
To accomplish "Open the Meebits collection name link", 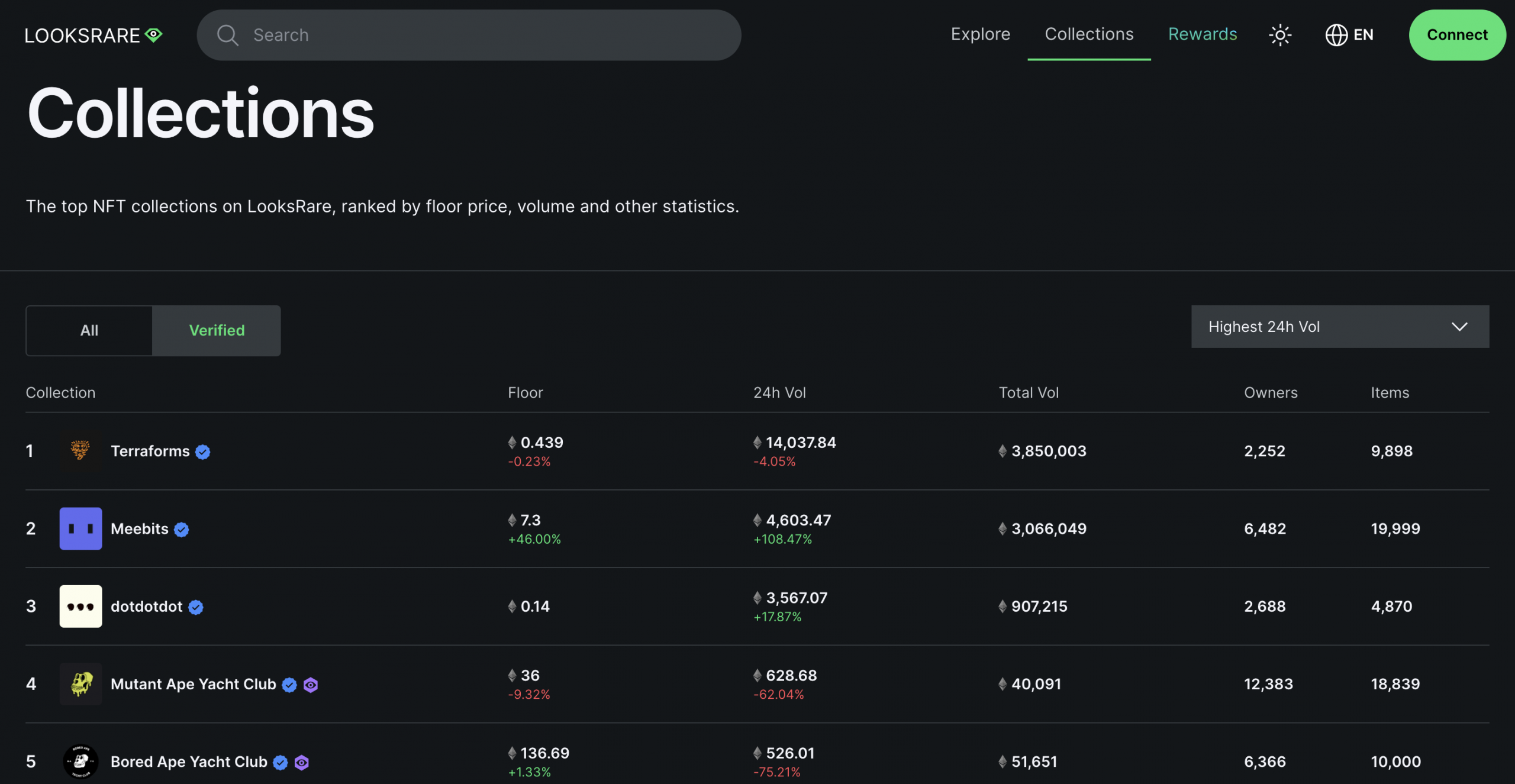I will point(140,528).
